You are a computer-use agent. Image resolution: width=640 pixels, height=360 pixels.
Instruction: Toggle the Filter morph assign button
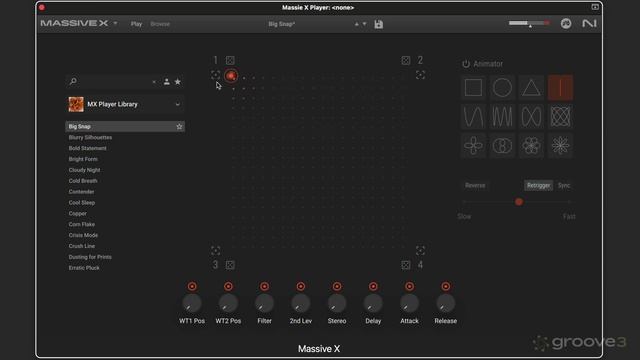[264, 287]
